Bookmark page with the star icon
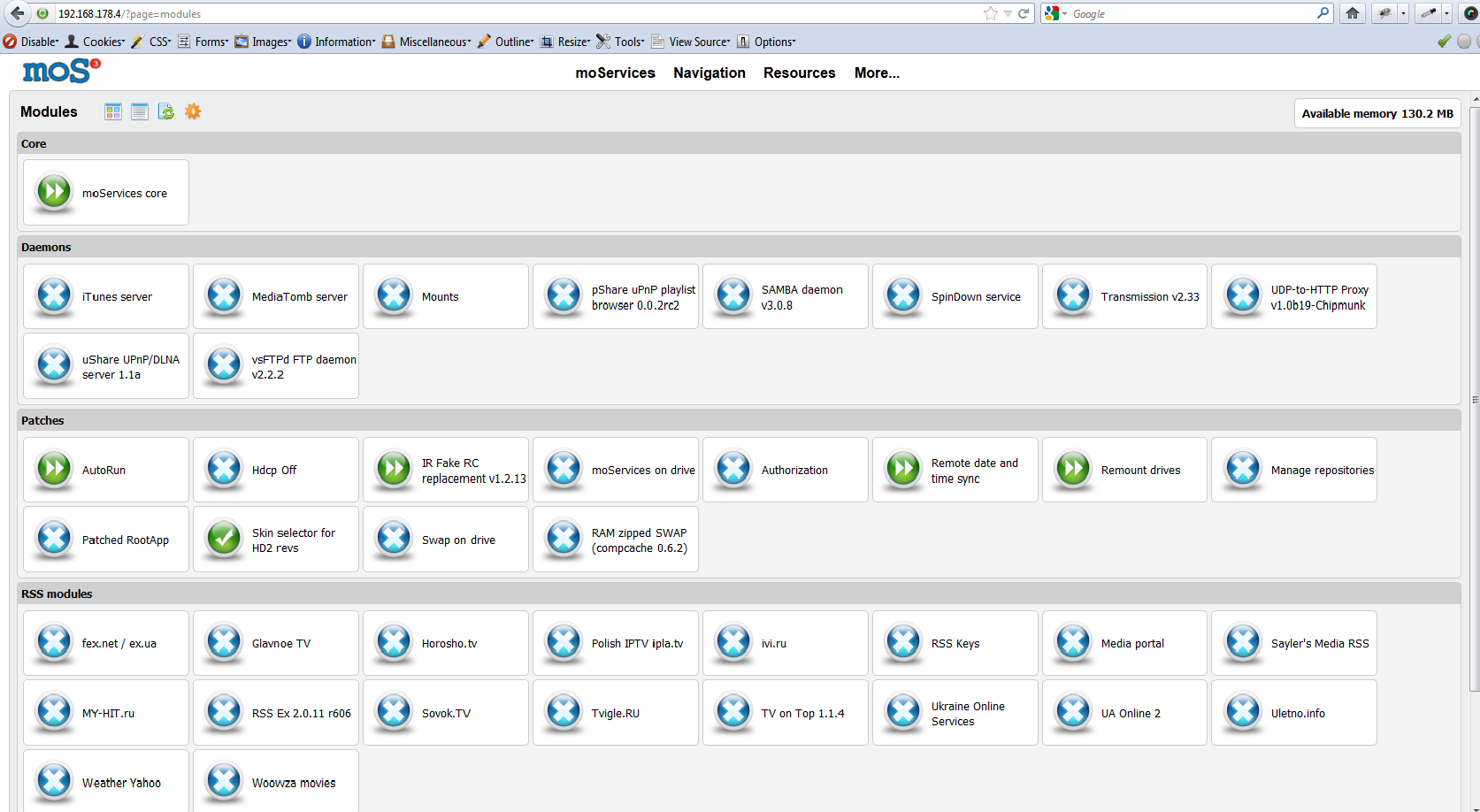Viewport: 1480px width, 812px height. click(991, 13)
